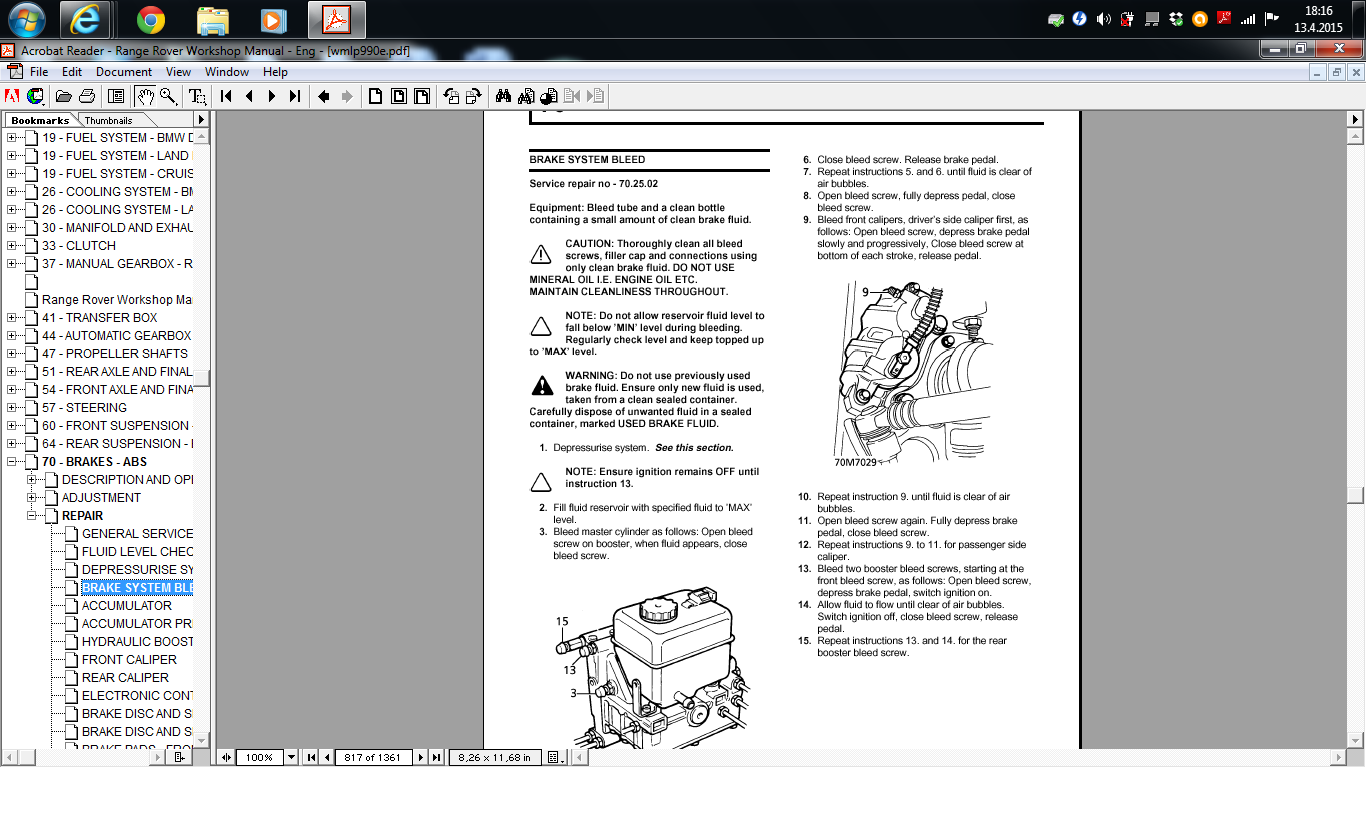Go to first page using toolbar
1366x816 pixels.
(x=226, y=96)
